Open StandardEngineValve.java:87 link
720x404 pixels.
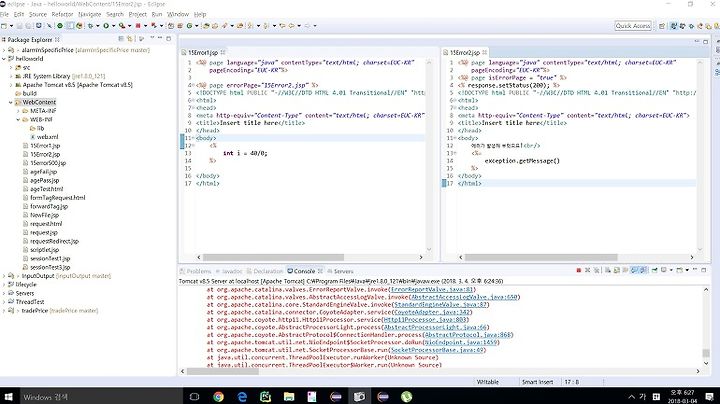pos(441,304)
